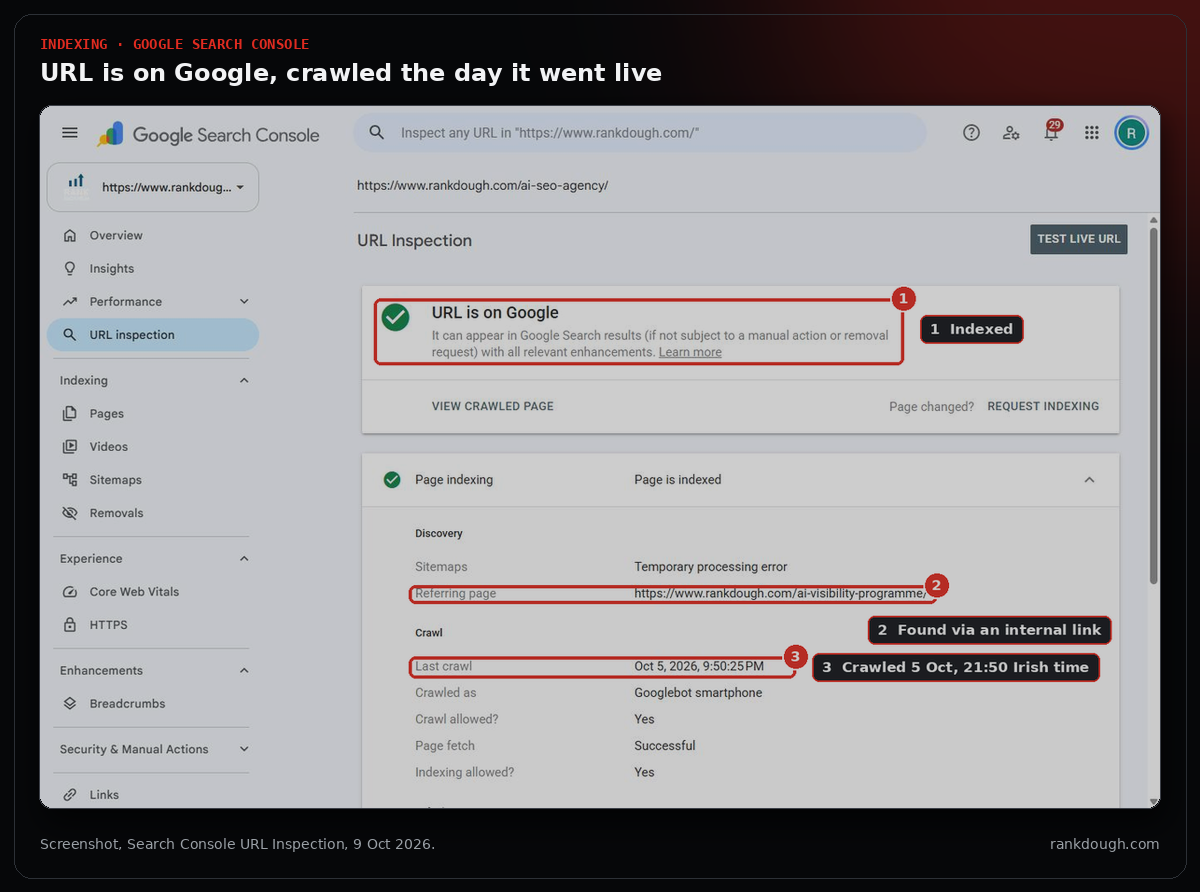Click the 'Googlebot smartphone' value

(698, 693)
